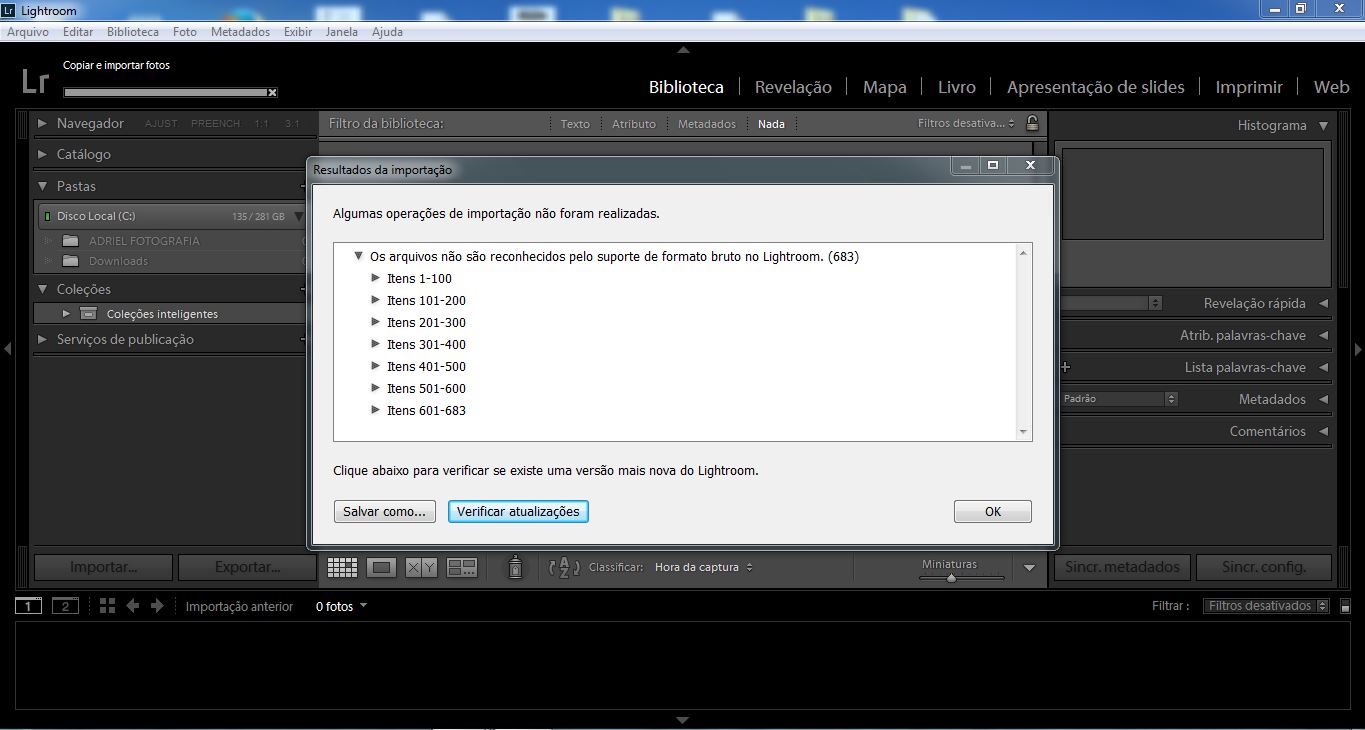Open the 0 fotos source dropdown
1365x730 pixels.
(x=341, y=606)
